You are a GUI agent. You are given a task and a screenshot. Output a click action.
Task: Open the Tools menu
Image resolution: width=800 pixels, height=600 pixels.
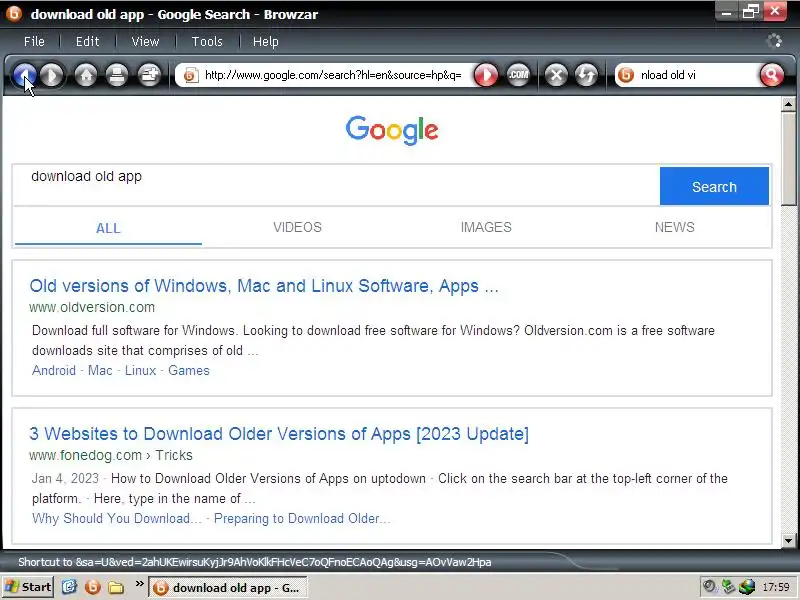tap(207, 41)
